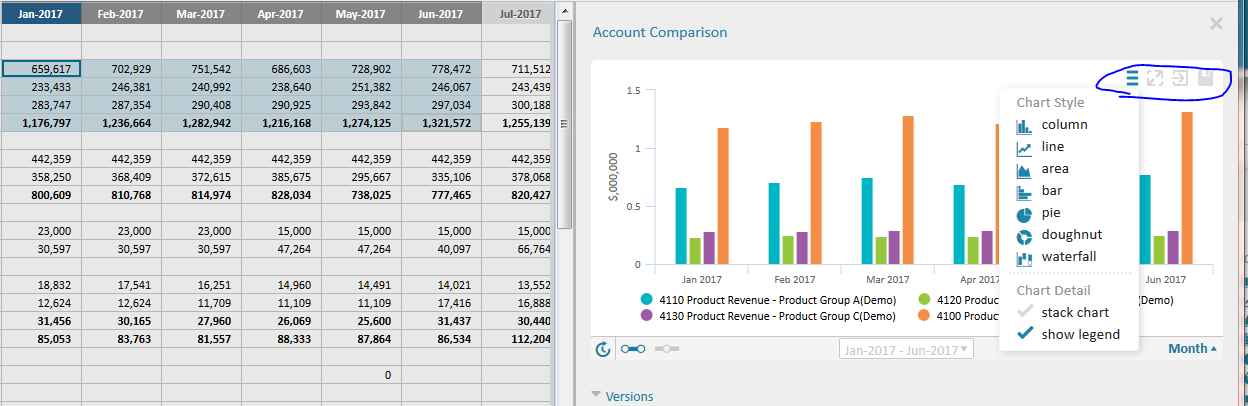Select cell with value 40,097
This screenshot has width=1248, height=406.
[441, 249]
